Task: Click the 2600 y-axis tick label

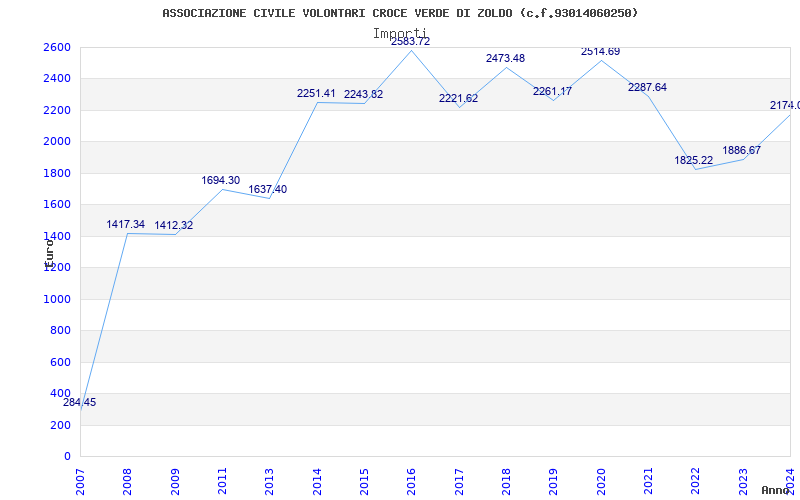Action: pyautogui.click(x=57, y=48)
